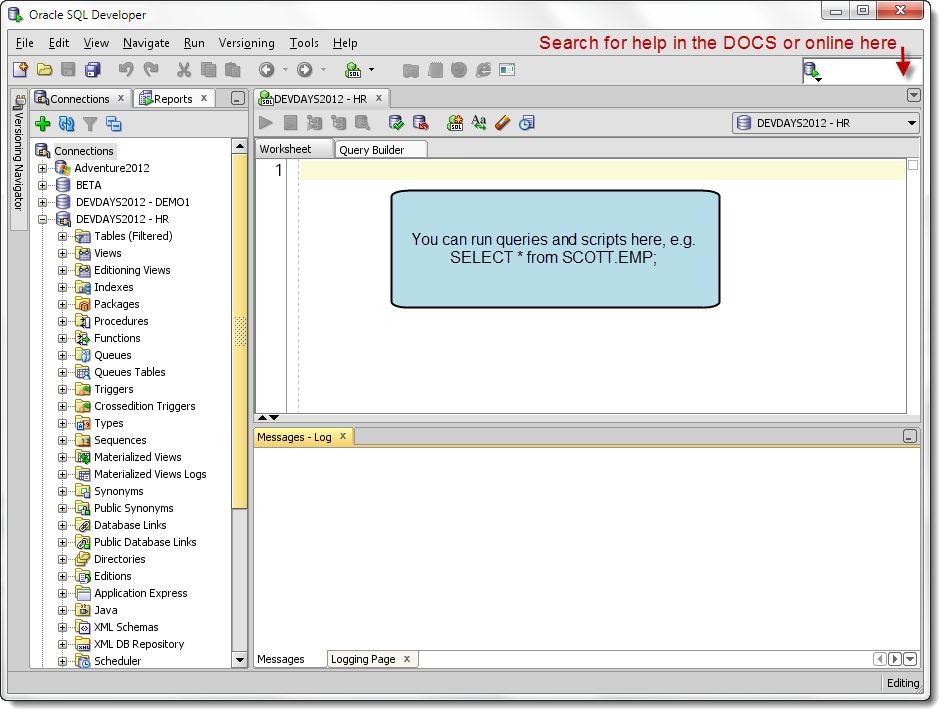Minimize the Connections panel

point(238,98)
